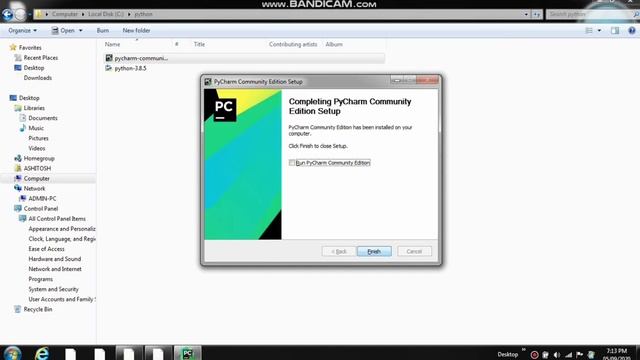Open Downloads in Favorites

click(x=38, y=78)
